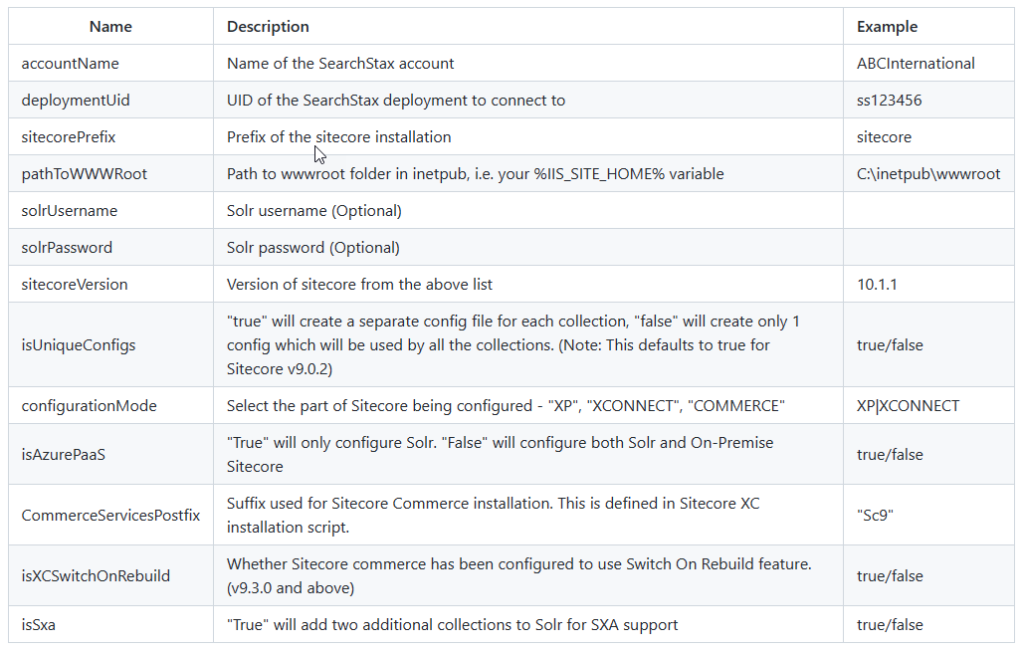Click 'Suffix used for Sitecore Commerce installation' description
Screen dimensions: 1024x650
click(493, 515)
